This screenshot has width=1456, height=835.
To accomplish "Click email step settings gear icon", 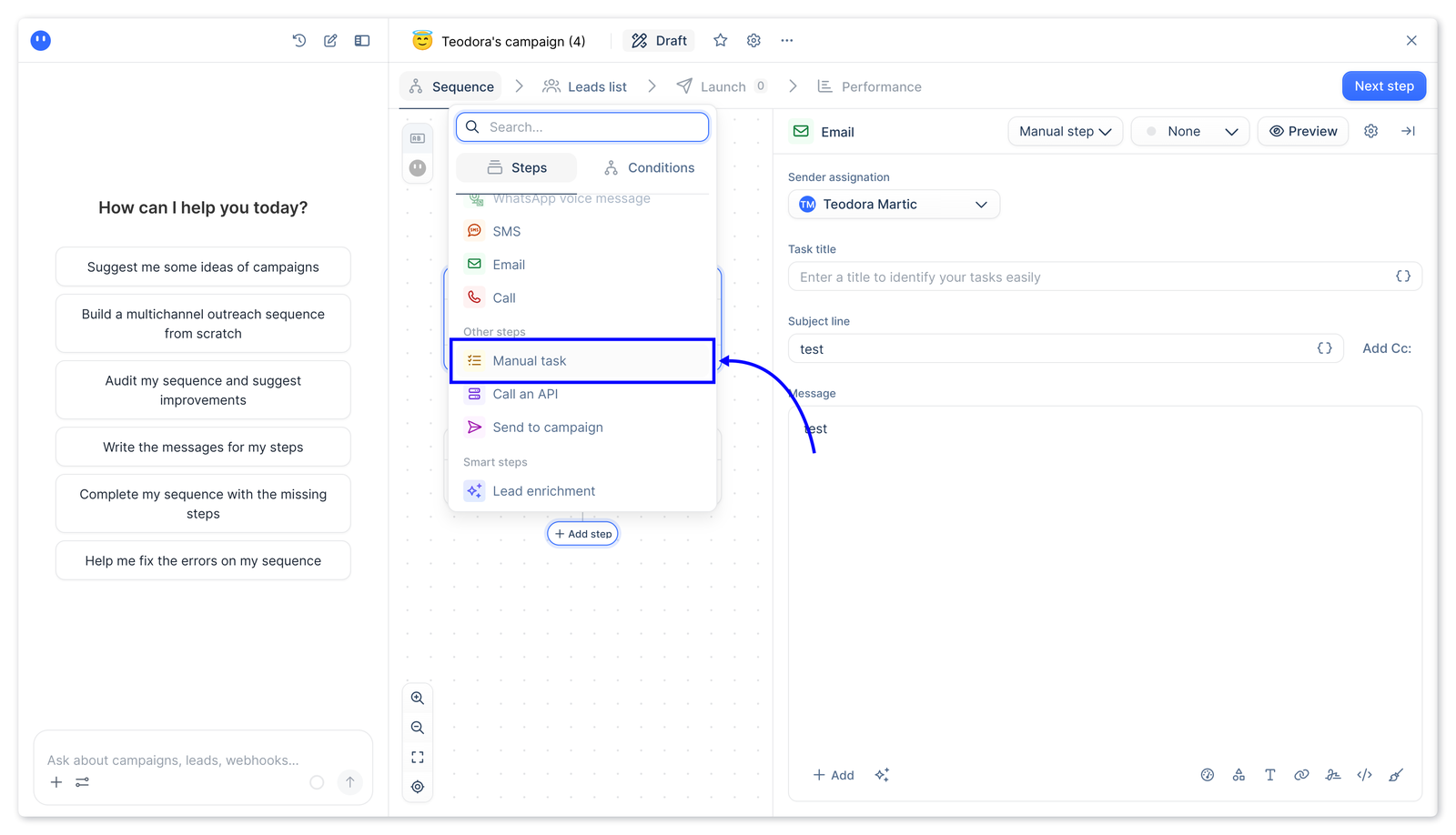I will (x=1370, y=131).
